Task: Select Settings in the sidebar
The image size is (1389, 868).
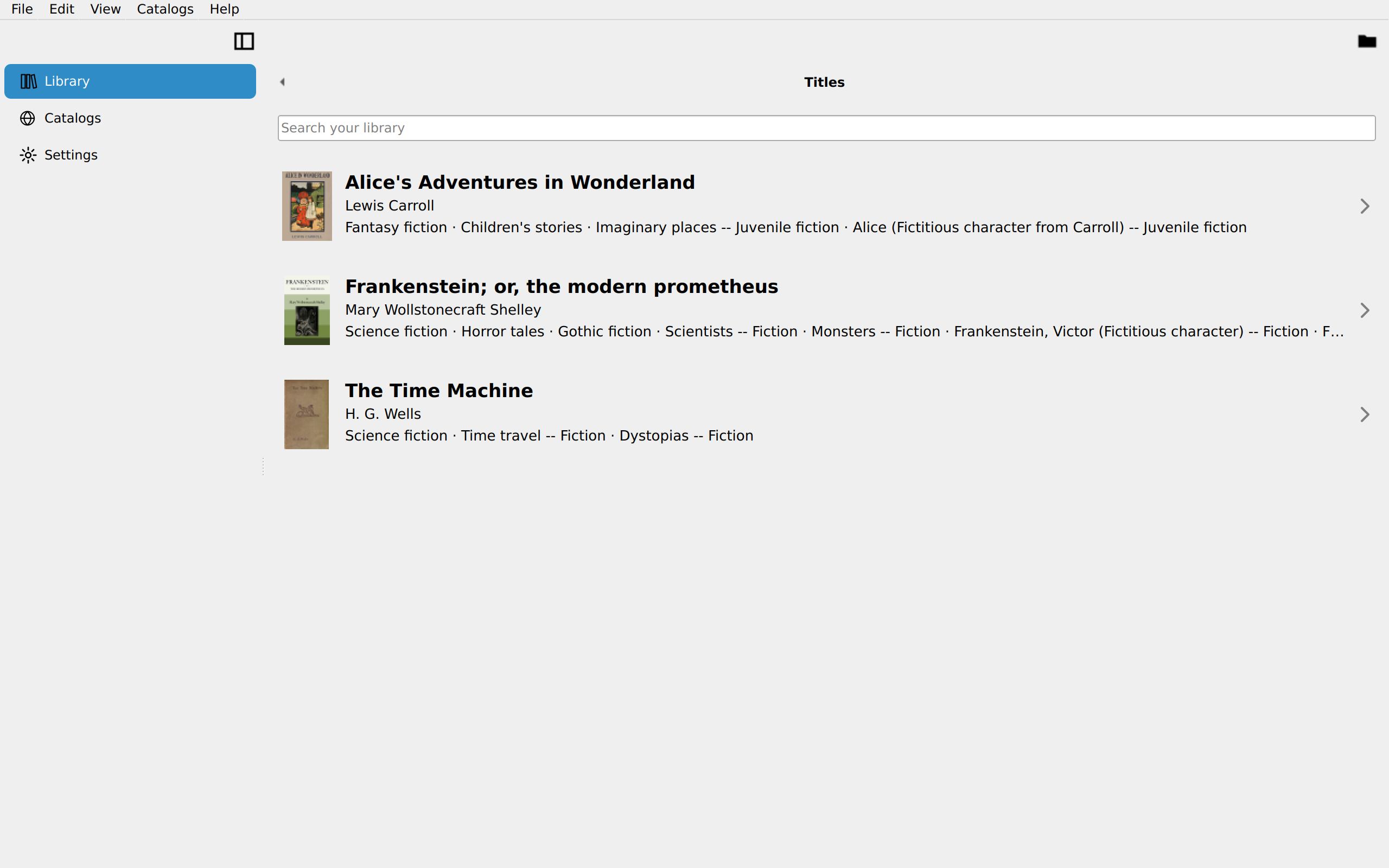Action: click(130, 155)
